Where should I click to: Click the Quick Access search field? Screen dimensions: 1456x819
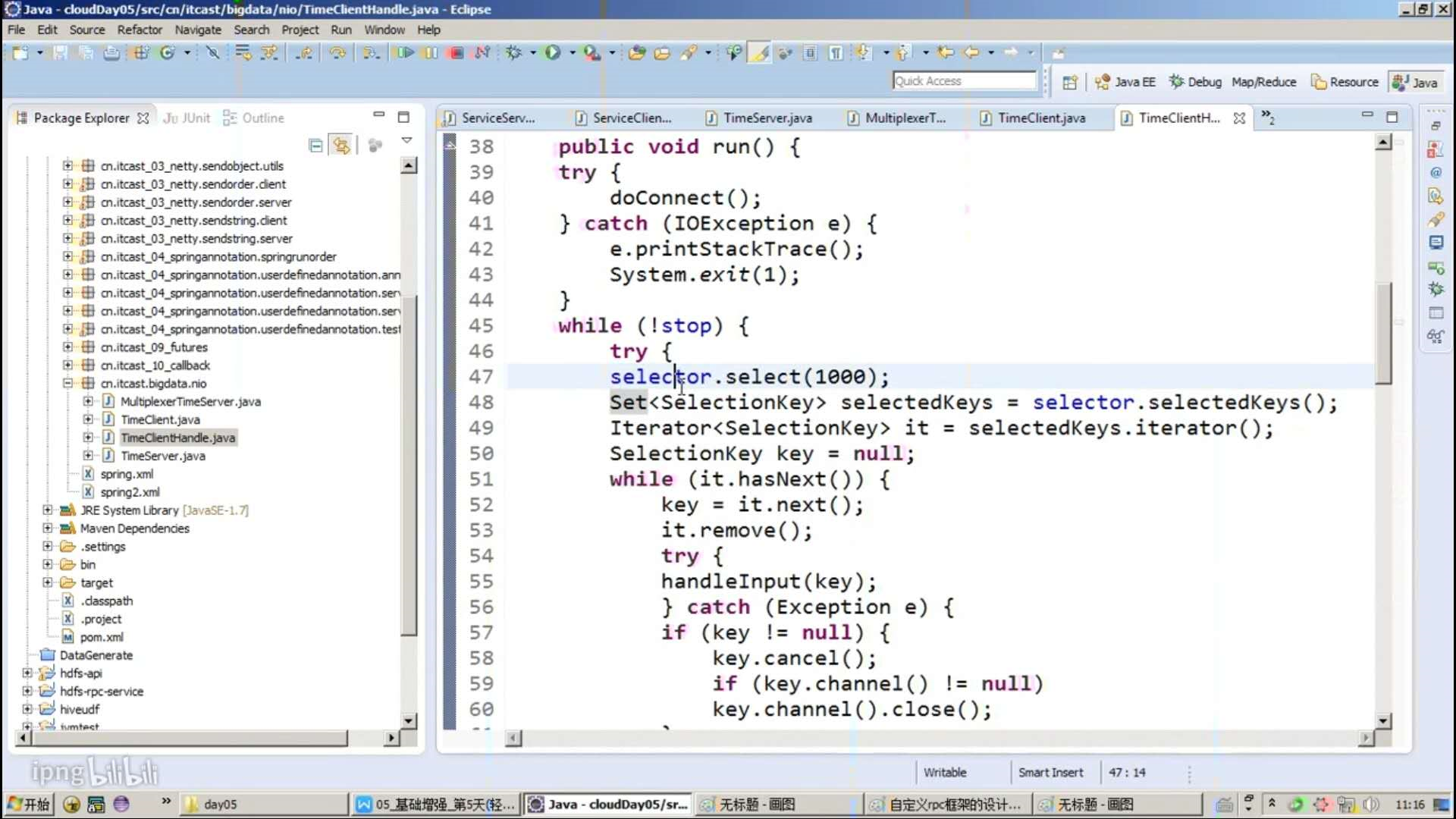[964, 81]
